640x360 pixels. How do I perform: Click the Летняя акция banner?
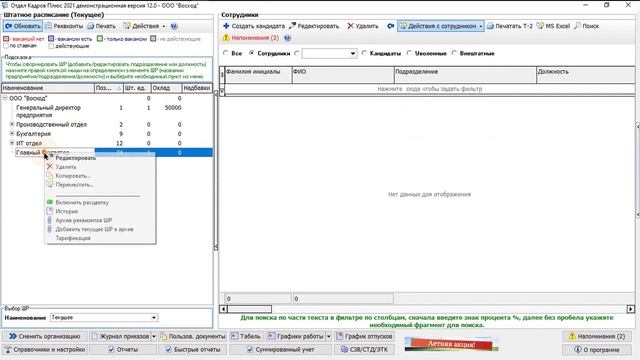click(x=451, y=344)
